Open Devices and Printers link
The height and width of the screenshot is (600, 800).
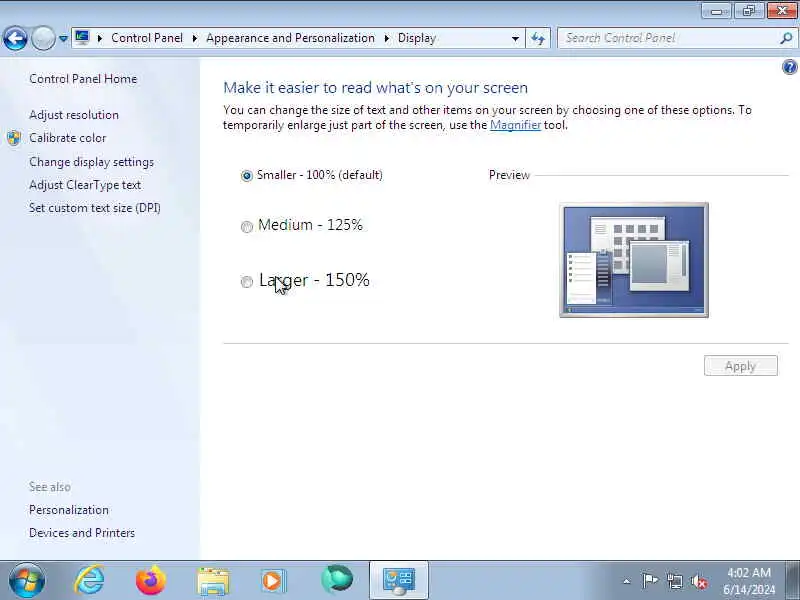tap(82, 533)
